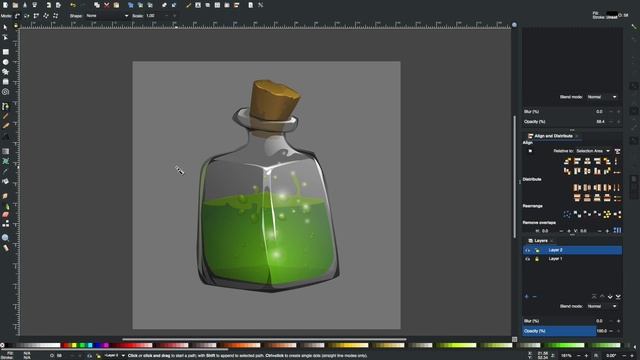The width and height of the screenshot is (640, 360).
Task: Click the Scale input field
Action: pyautogui.click(x=153, y=16)
